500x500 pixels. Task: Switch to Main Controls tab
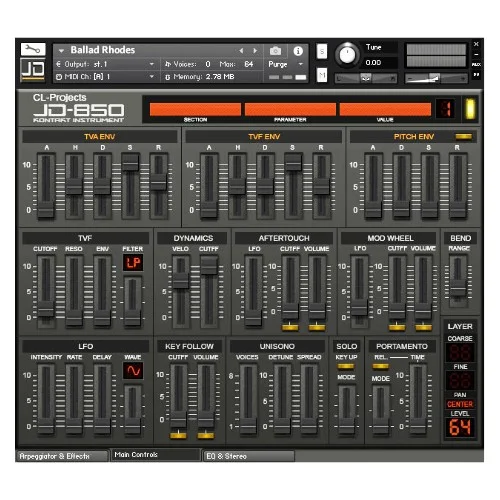point(155,455)
